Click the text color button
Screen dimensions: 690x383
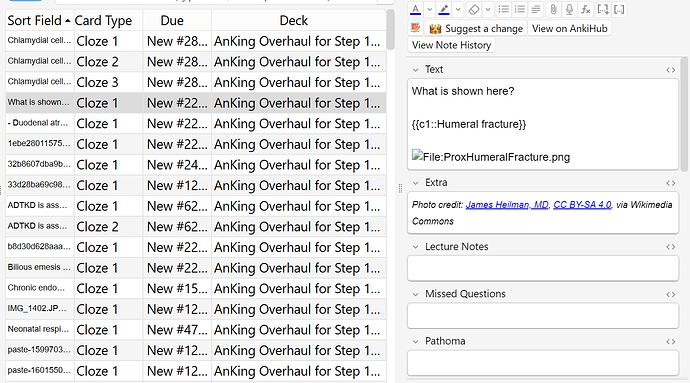[x=415, y=9]
